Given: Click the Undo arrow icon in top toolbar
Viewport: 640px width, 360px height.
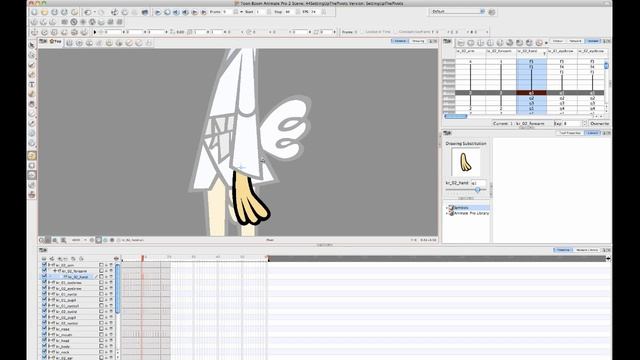Looking at the screenshot, I should pos(88,12).
